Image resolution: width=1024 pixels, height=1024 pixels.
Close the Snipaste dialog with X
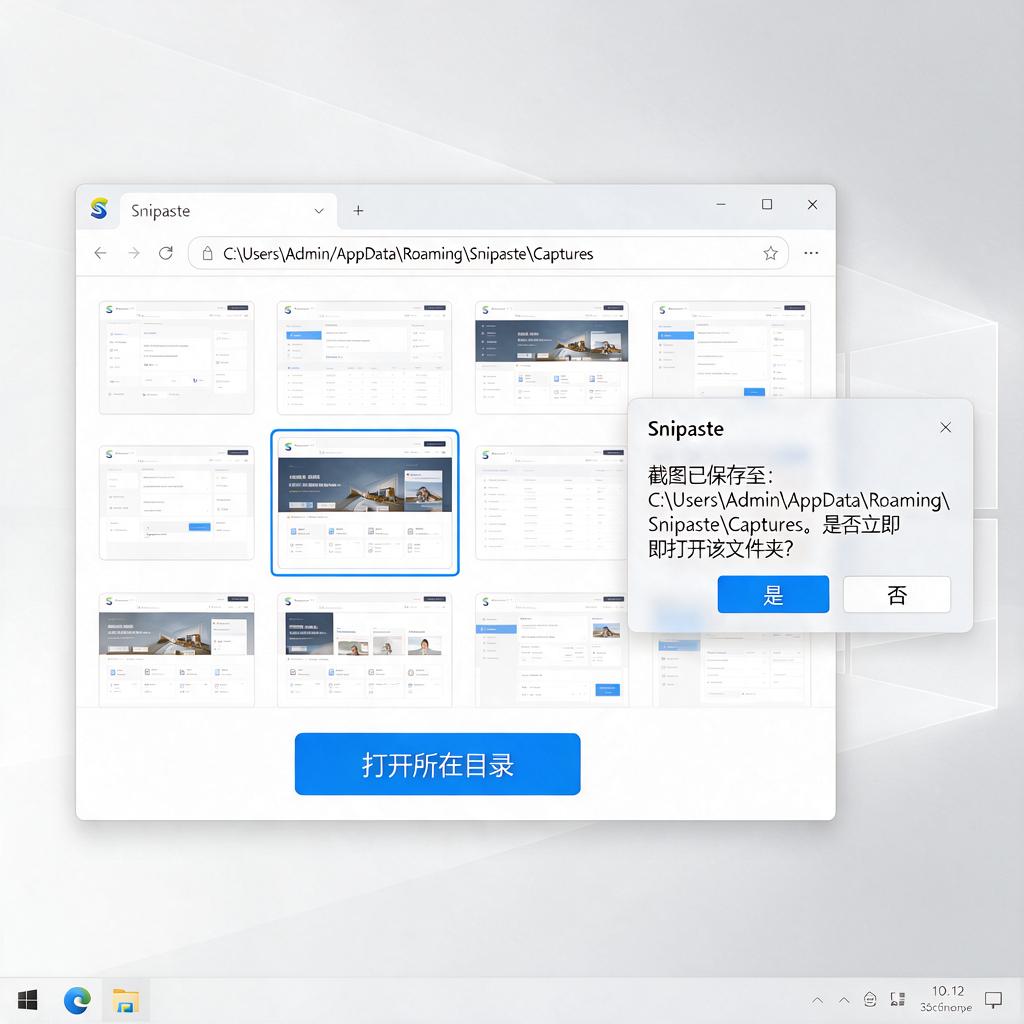pos(945,428)
